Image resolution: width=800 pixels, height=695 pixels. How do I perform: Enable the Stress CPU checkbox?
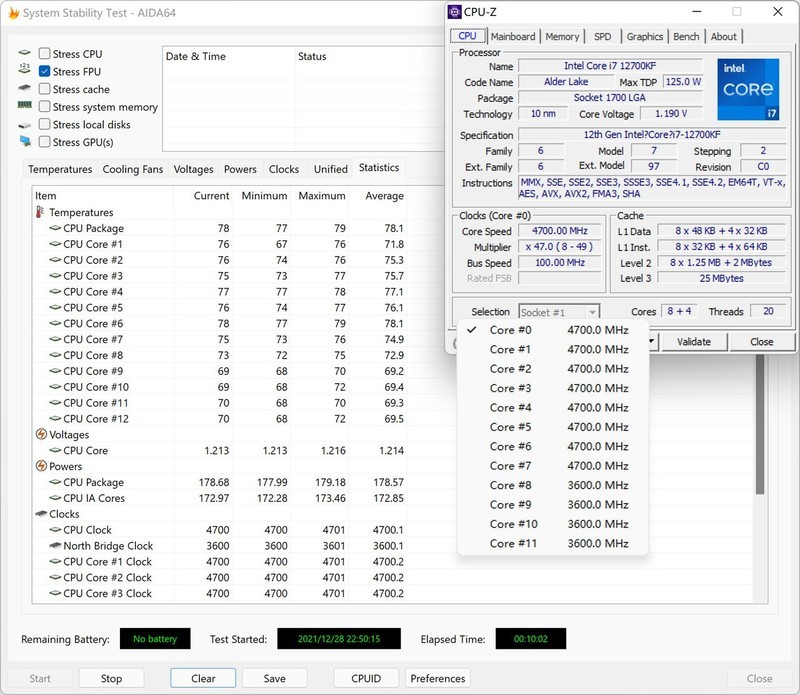pyautogui.click(x=45, y=54)
